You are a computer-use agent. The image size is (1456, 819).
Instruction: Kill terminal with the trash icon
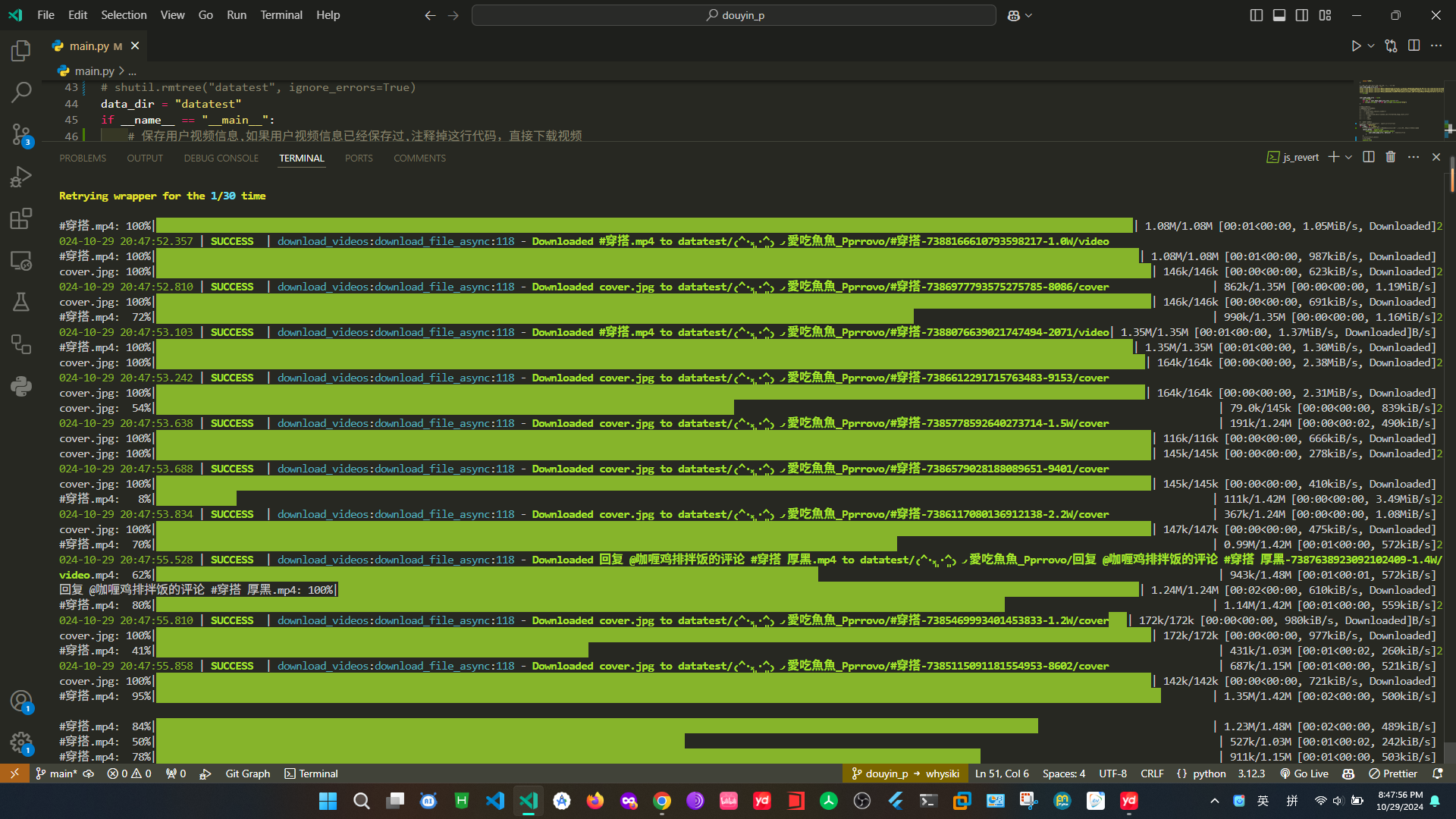[x=1390, y=157]
